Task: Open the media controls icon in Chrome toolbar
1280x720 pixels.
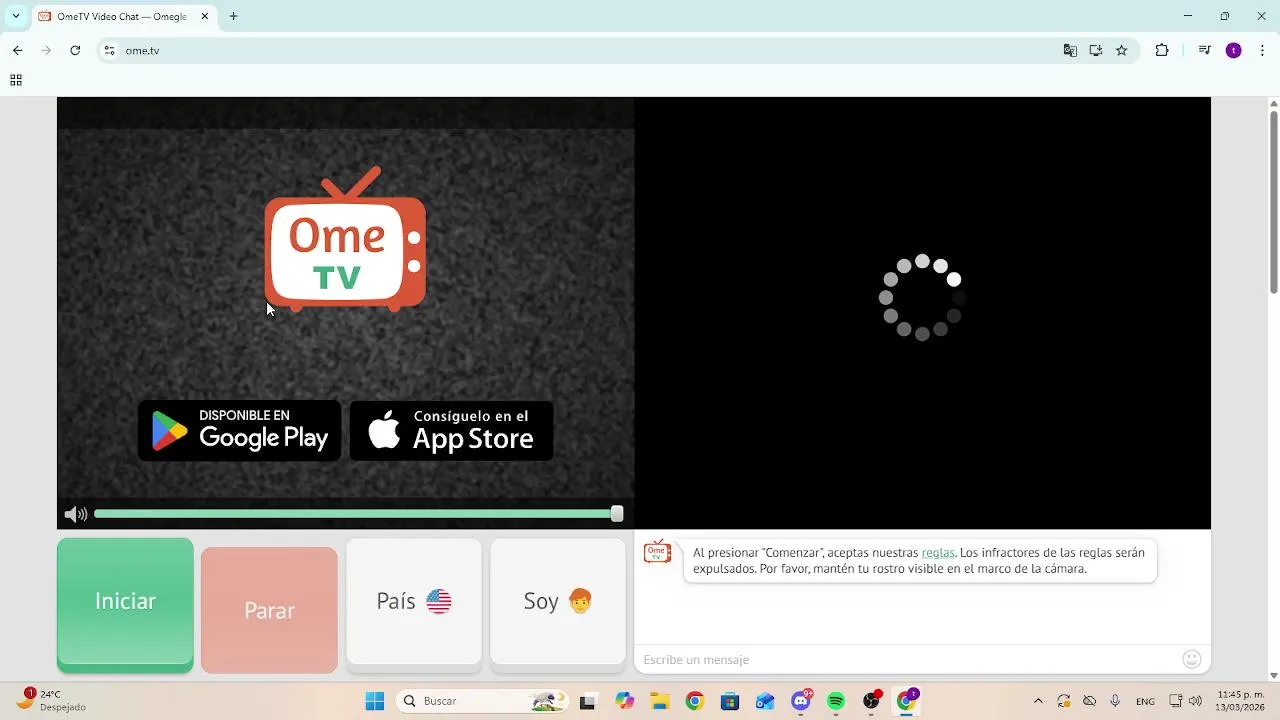Action: click(1205, 50)
